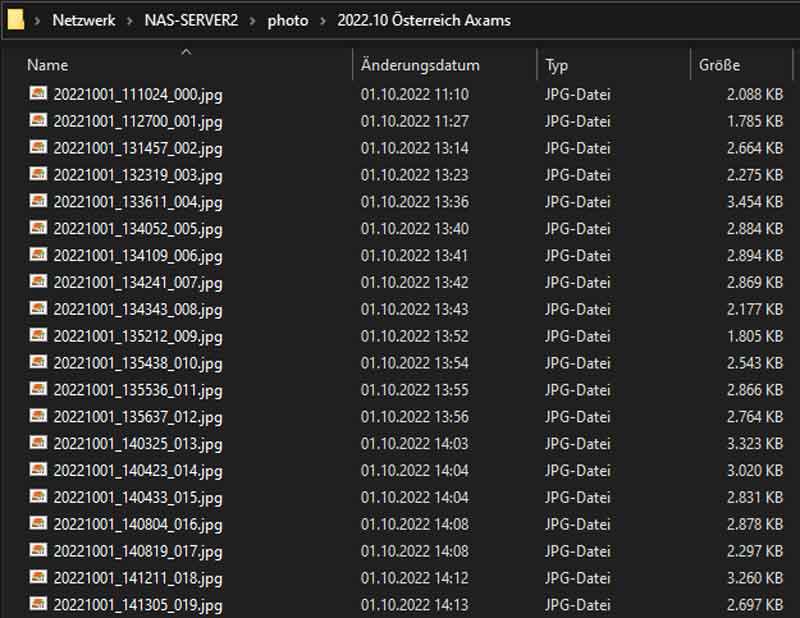Select file name 20221001_140423_014.jpg
The width and height of the screenshot is (800, 618).
click(138, 471)
